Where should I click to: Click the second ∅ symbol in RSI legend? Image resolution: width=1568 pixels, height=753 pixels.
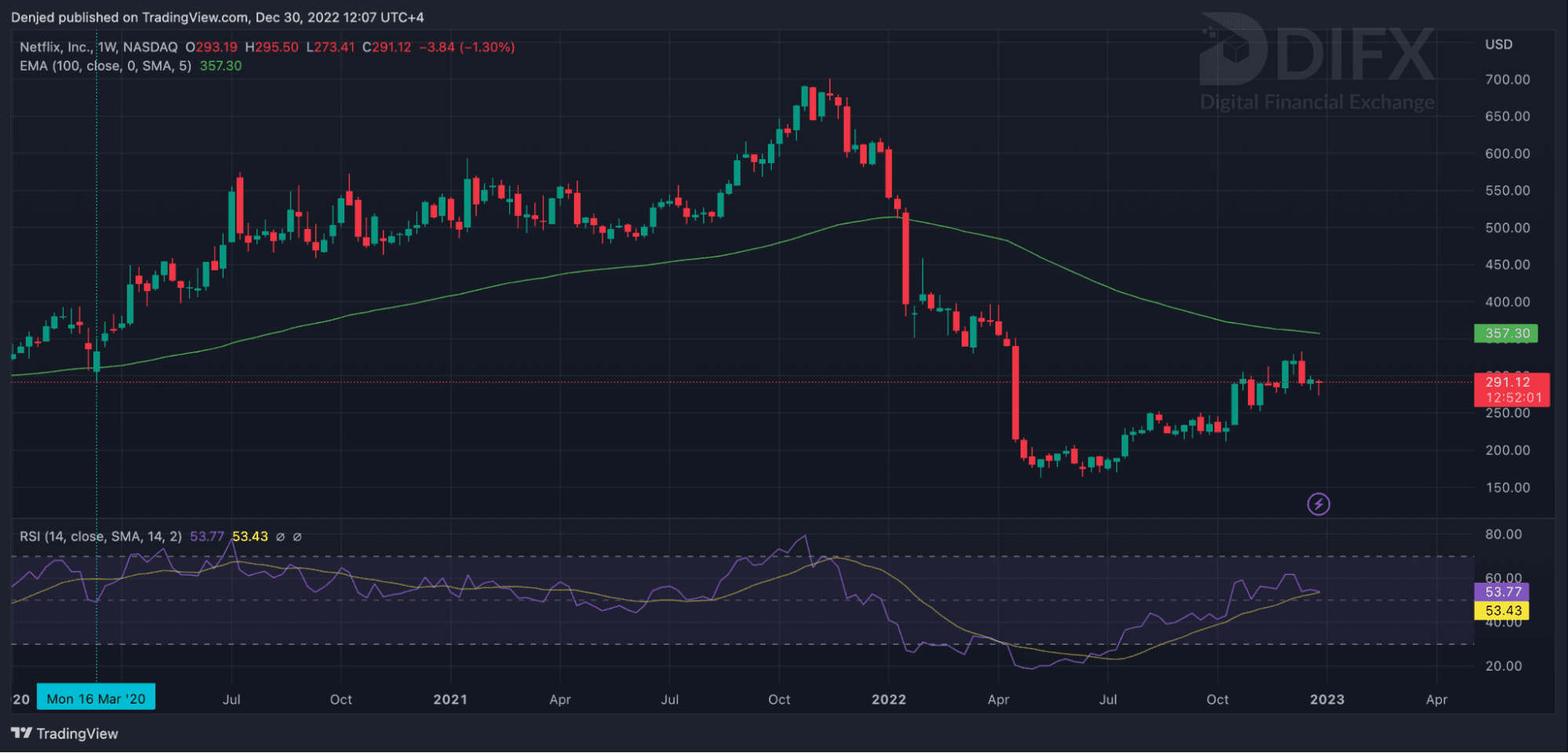tap(297, 537)
